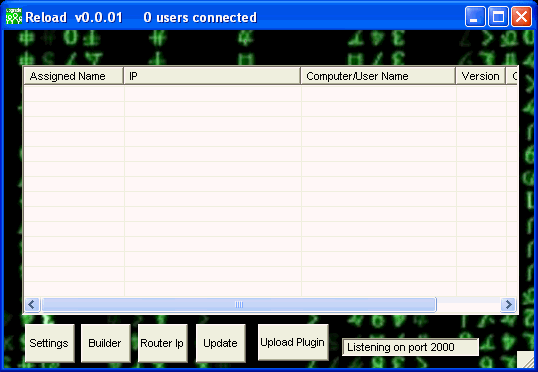
Task: Click the Reload app icon in title bar
Action: (14, 16)
